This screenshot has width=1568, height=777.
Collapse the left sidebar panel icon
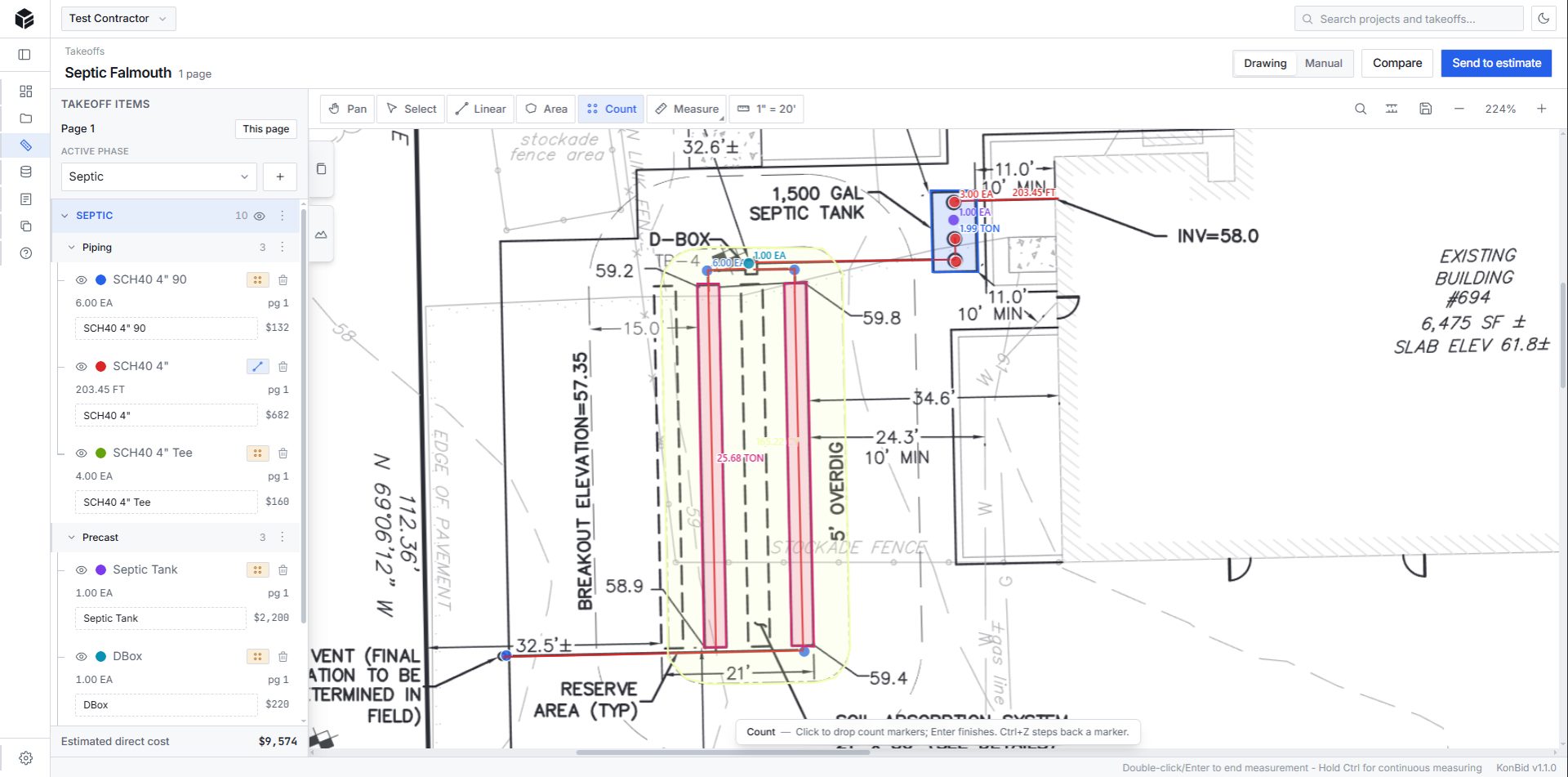pyautogui.click(x=24, y=55)
